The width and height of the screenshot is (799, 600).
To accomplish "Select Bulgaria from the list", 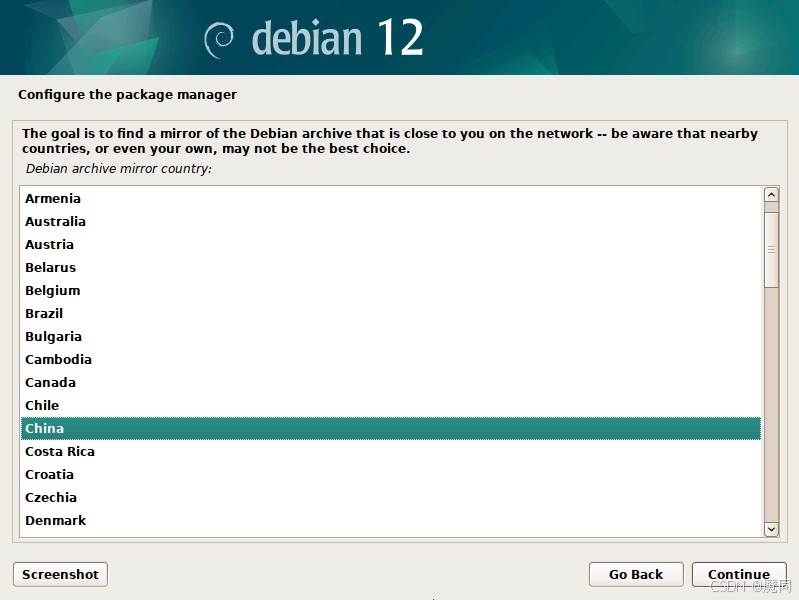I will click(x=391, y=336).
